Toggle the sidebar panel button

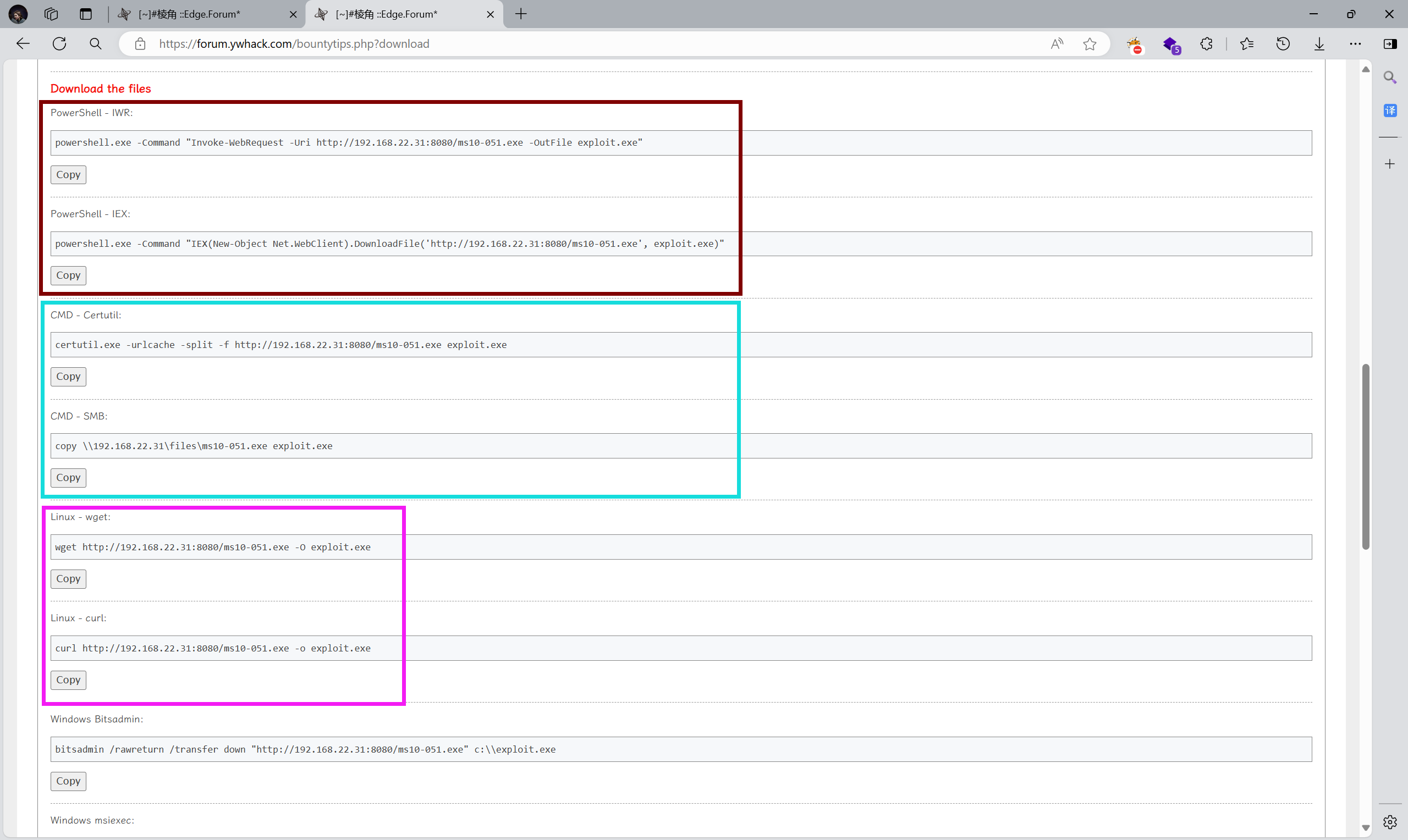[x=1390, y=43]
